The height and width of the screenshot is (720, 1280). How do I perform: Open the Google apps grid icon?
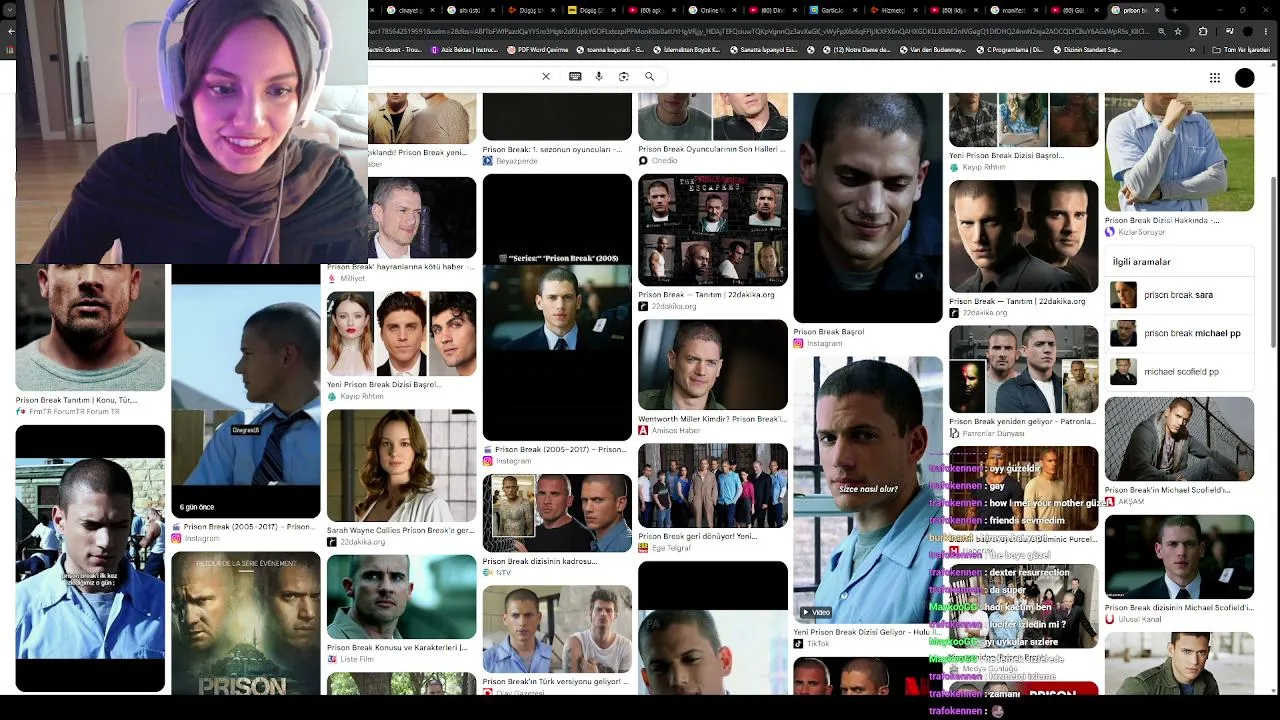coord(1215,77)
